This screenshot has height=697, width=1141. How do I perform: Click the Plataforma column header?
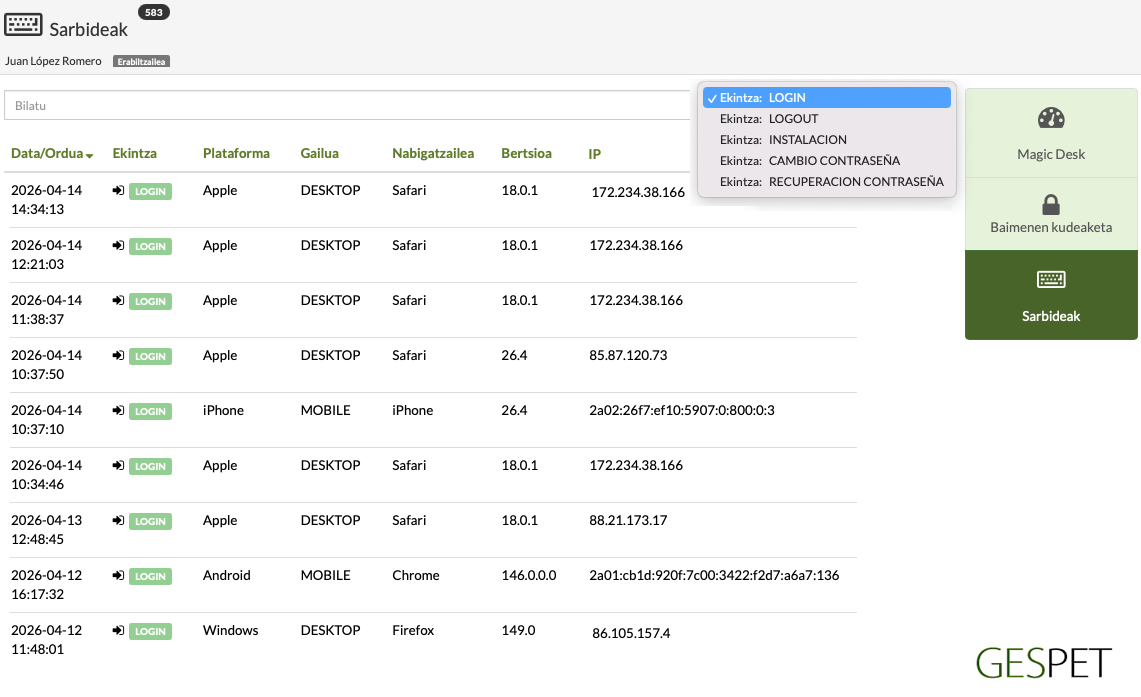pyautogui.click(x=236, y=154)
